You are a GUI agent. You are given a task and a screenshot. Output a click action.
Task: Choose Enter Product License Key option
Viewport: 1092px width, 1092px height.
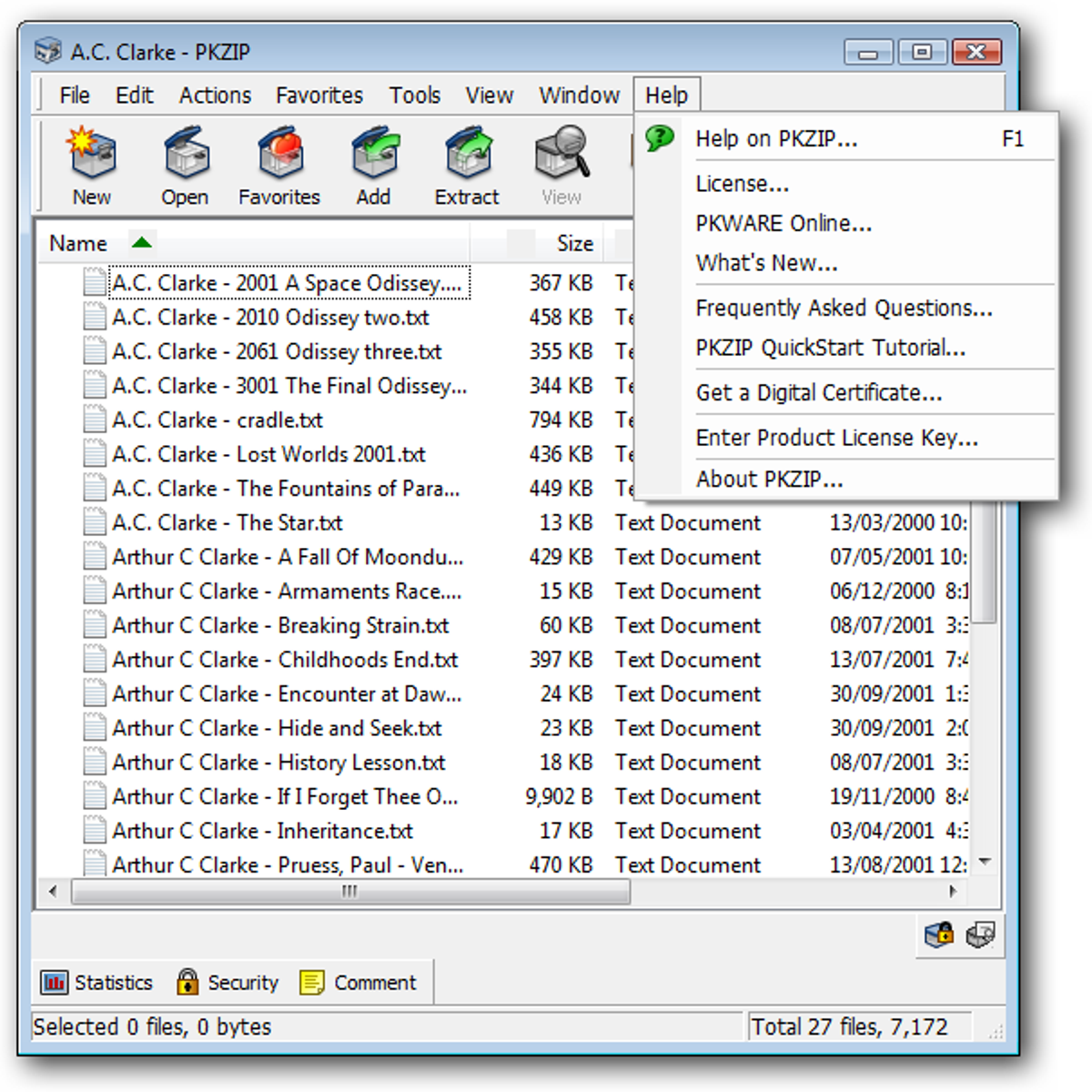(837, 438)
